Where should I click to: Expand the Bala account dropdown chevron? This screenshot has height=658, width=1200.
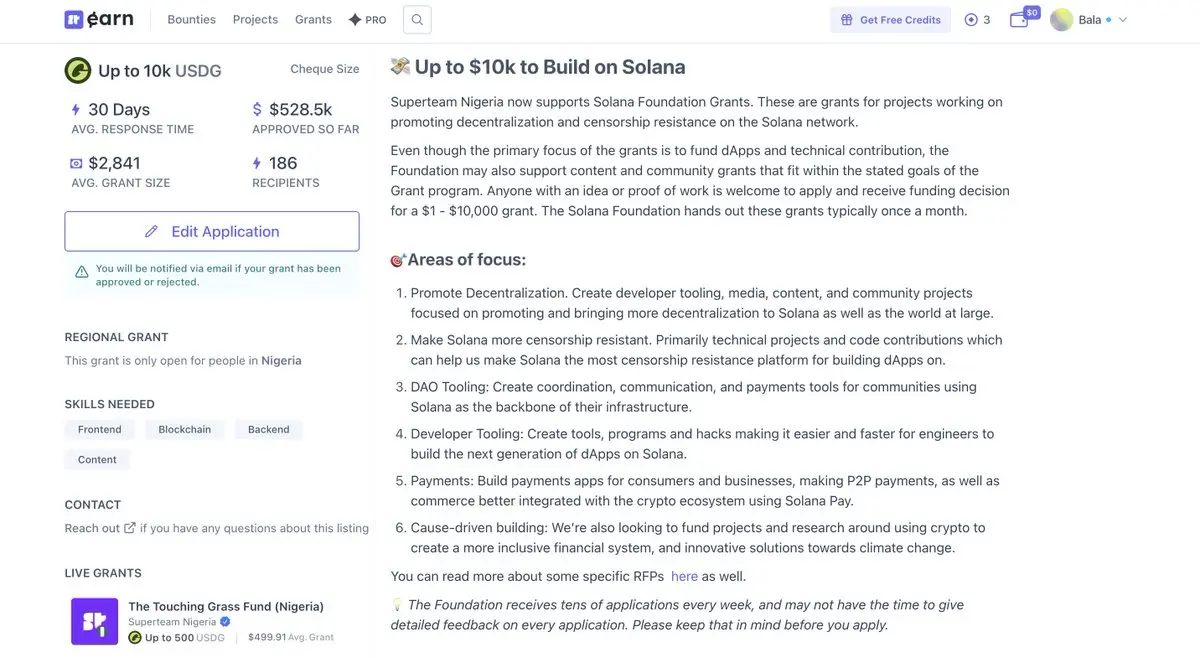coord(1123,20)
